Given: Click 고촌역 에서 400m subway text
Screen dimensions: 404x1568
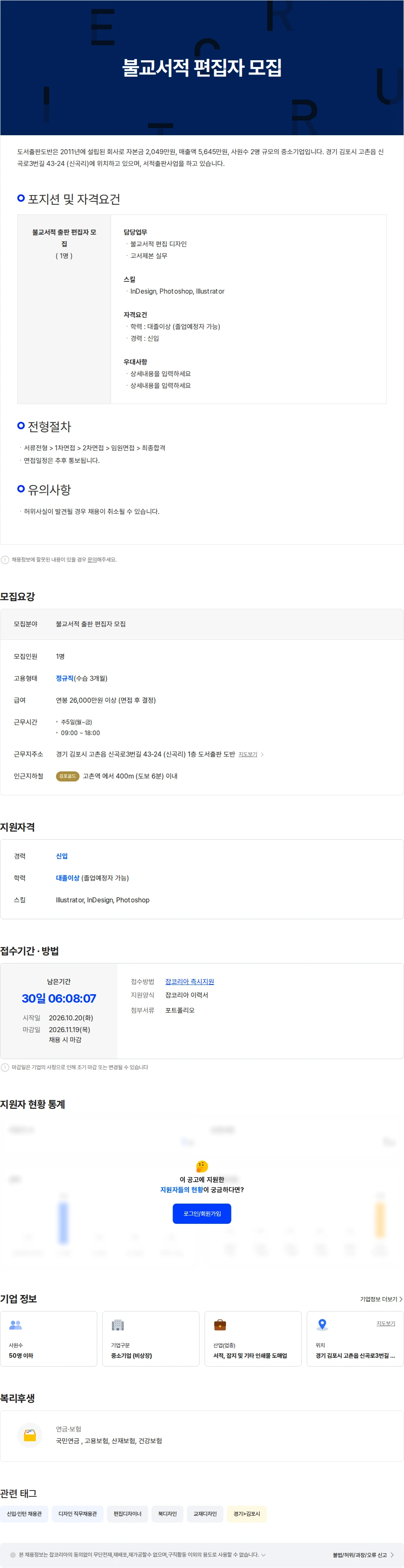Looking at the screenshot, I should click(x=130, y=776).
